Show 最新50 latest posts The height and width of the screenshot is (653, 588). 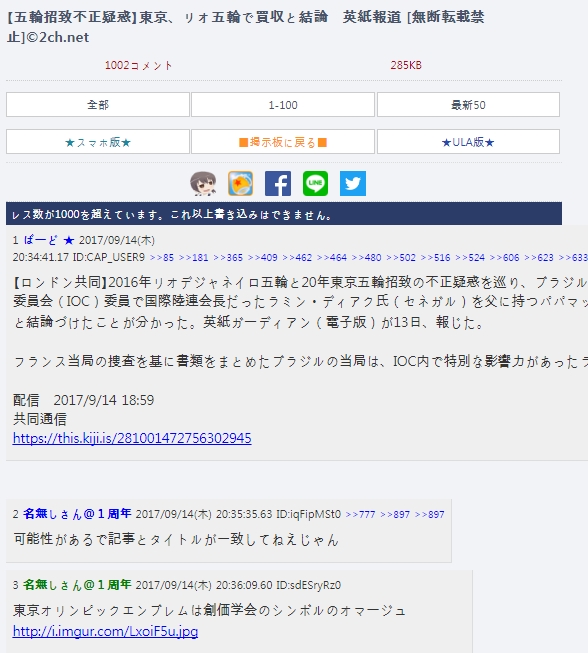coord(468,105)
